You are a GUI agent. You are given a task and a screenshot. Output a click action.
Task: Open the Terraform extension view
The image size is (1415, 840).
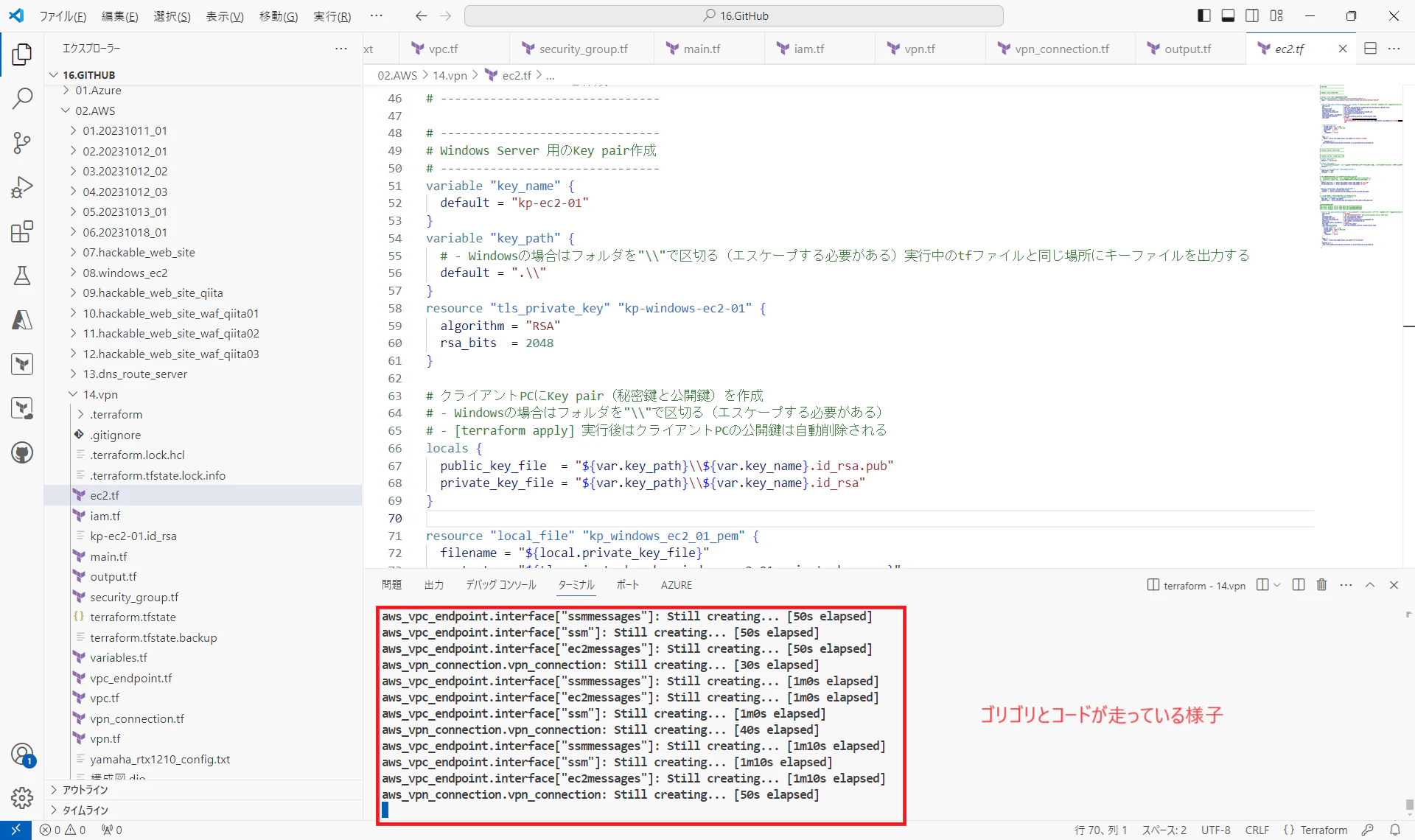click(22, 364)
